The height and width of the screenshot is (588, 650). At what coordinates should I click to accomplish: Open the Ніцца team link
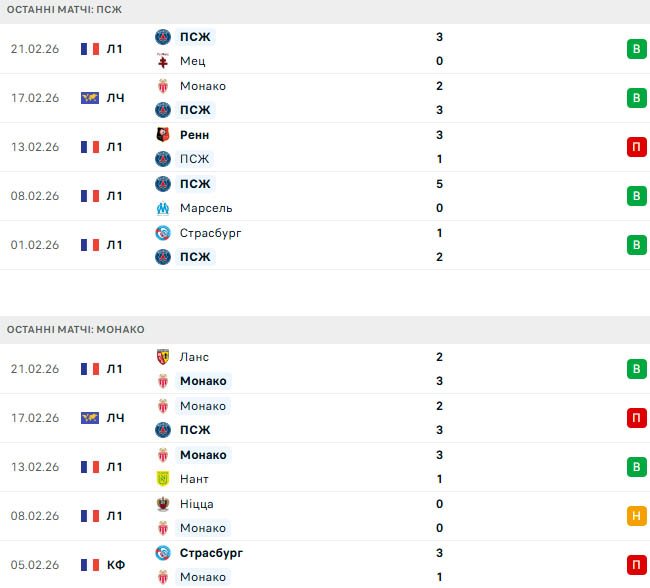pos(197,504)
